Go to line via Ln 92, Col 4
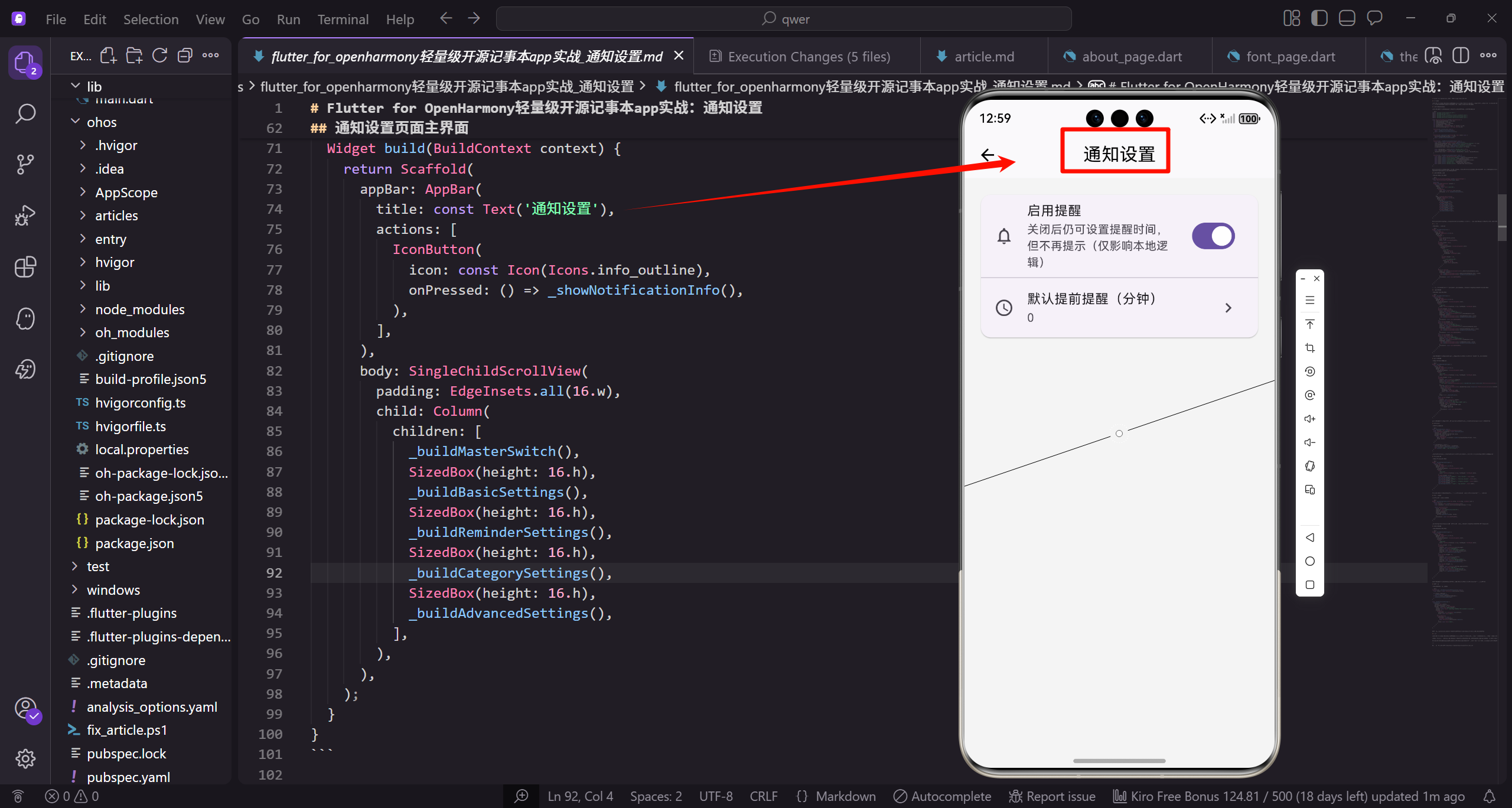The height and width of the screenshot is (808, 1512). click(x=581, y=796)
